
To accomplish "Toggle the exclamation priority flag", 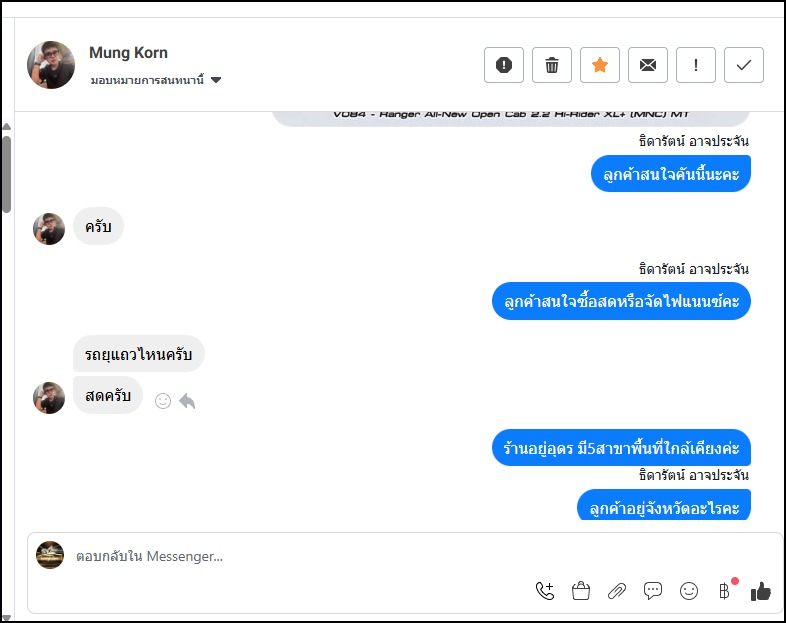I will [x=696, y=65].
